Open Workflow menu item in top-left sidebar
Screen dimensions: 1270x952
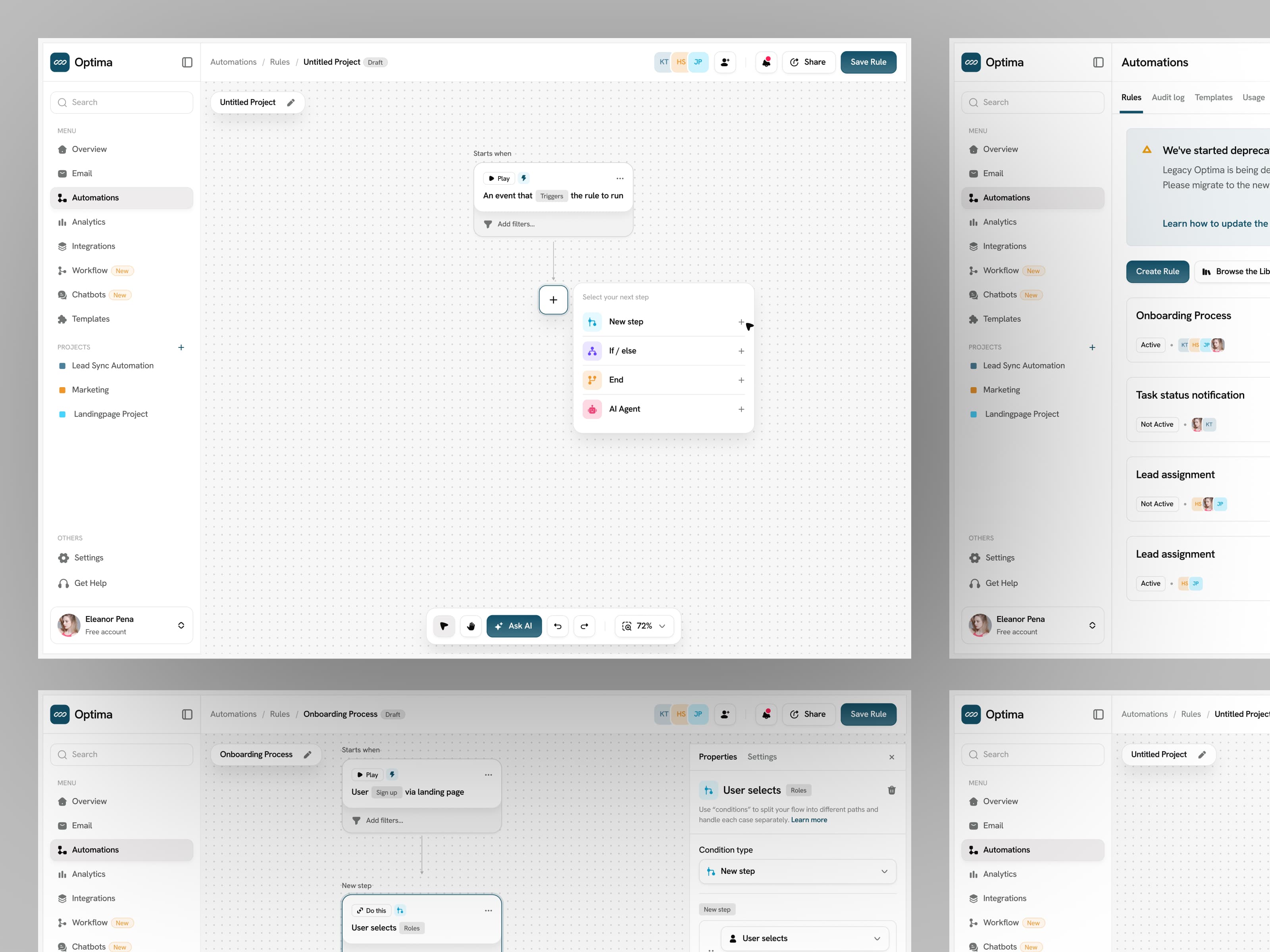pos(121,270)
